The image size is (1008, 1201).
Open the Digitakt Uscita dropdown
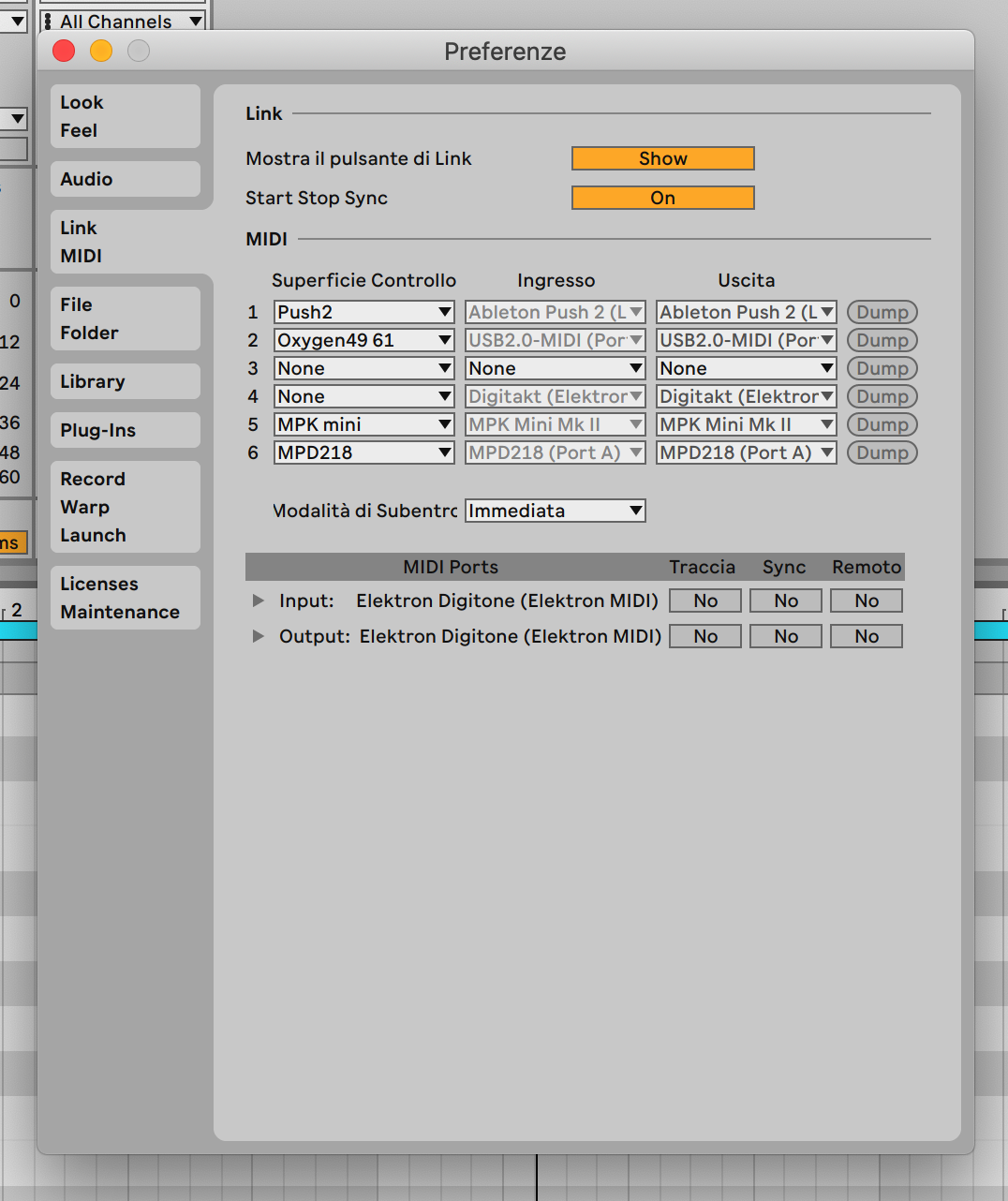[x=747, y=396]
